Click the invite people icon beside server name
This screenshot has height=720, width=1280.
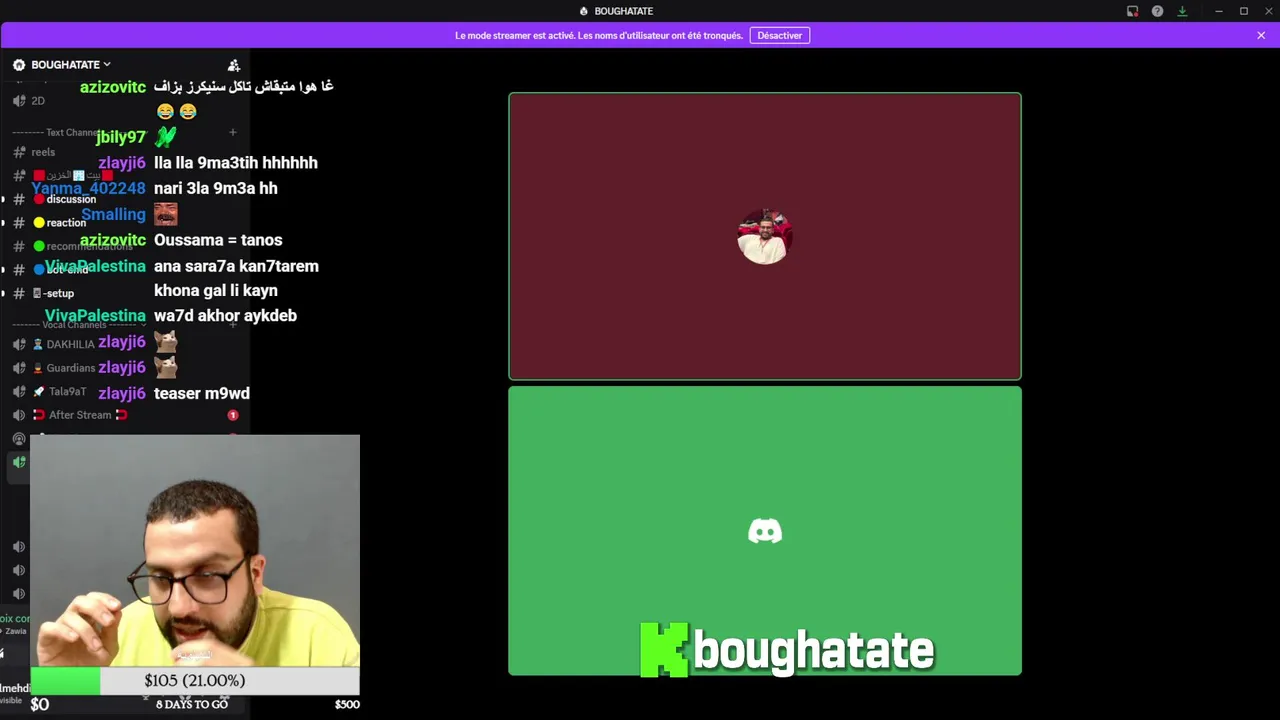pyautogui.click(x=234, y=65)
